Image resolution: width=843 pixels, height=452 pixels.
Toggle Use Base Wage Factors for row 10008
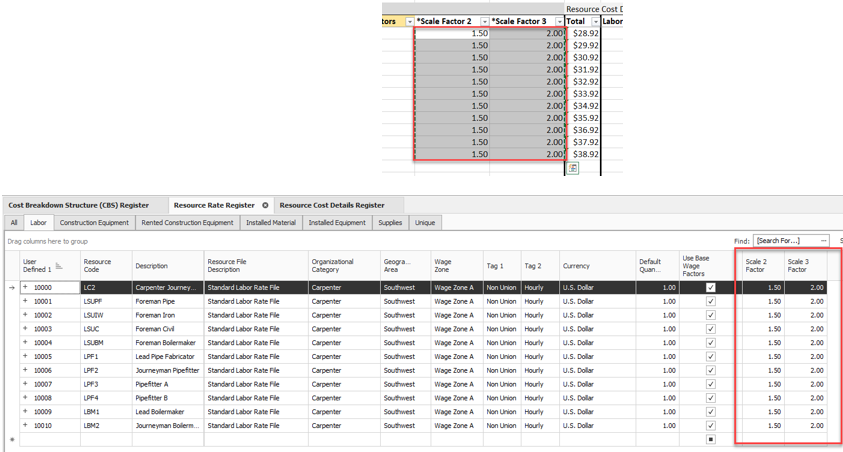[710, 398]
